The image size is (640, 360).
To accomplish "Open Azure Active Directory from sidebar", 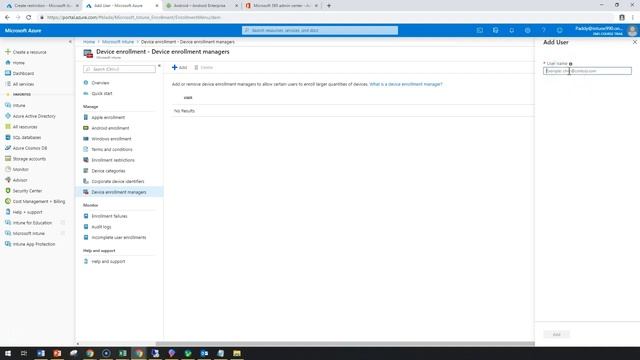I will (34, 116).
